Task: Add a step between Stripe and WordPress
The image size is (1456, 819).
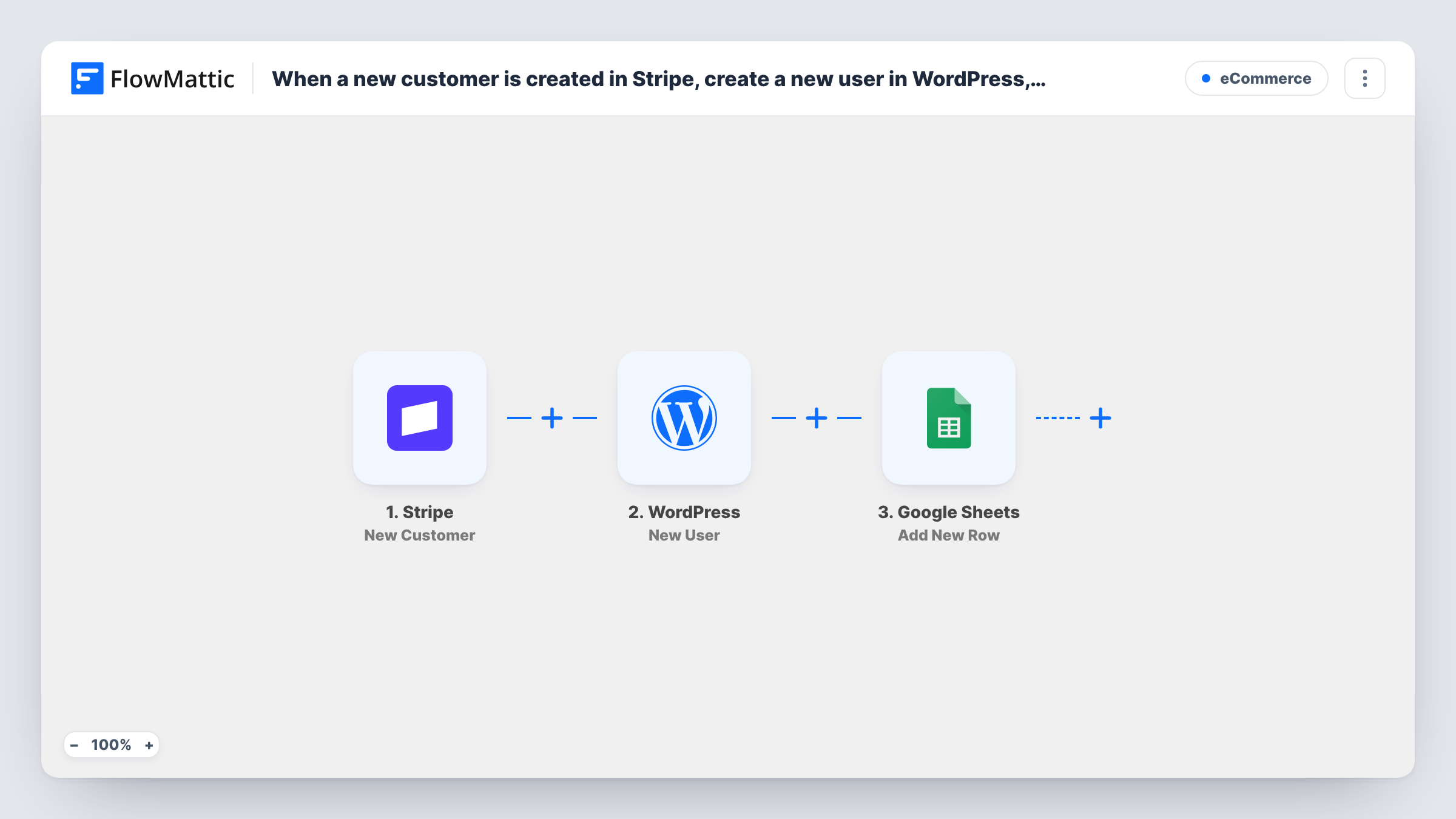Action: tap(552, 418)
